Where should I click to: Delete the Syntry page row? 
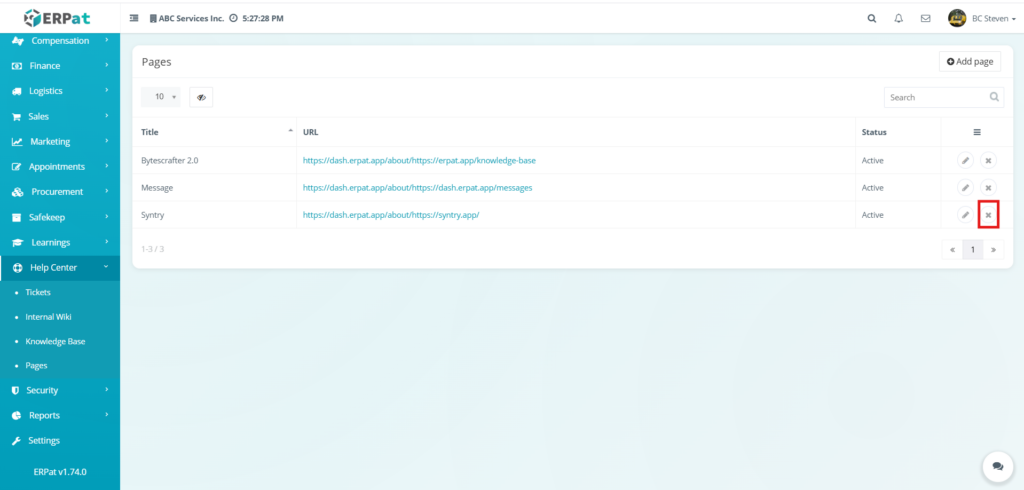click(x=988, y=215)
